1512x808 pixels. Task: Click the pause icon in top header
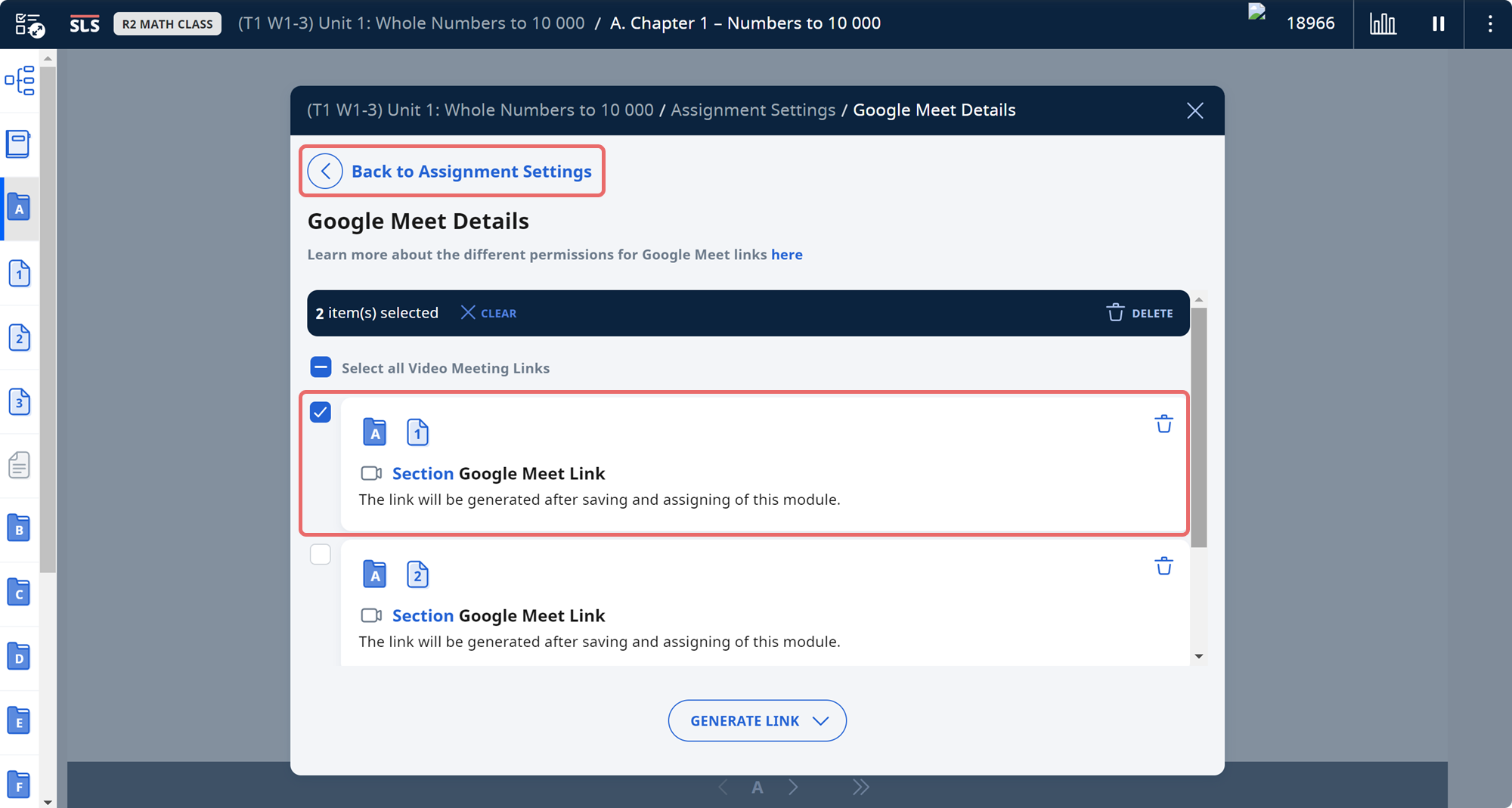point(1438,24)
